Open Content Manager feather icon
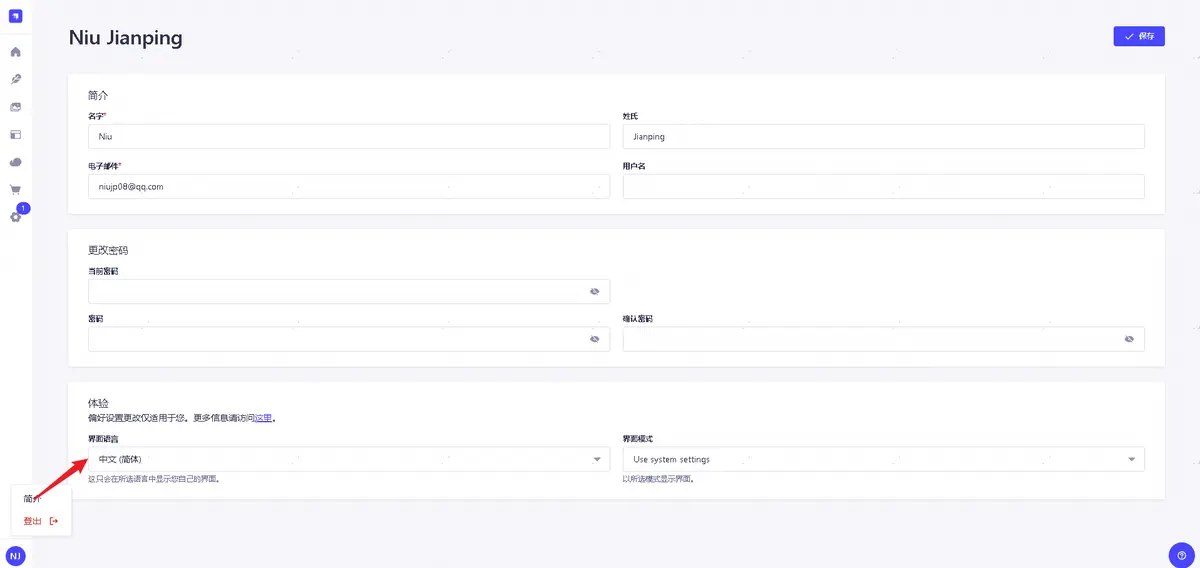The width and height of the screenshot is (1200, 568). pos(15,79)
